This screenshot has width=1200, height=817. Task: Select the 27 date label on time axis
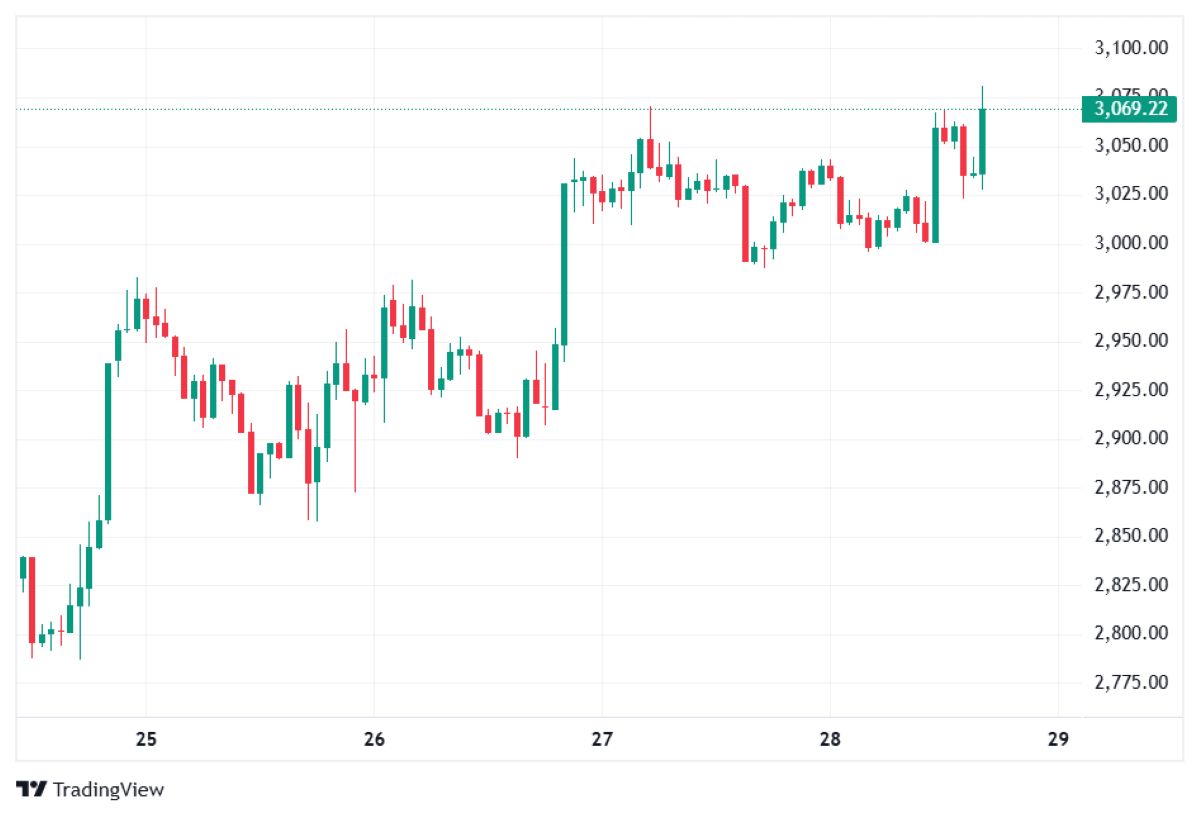[x=602, y=740]
